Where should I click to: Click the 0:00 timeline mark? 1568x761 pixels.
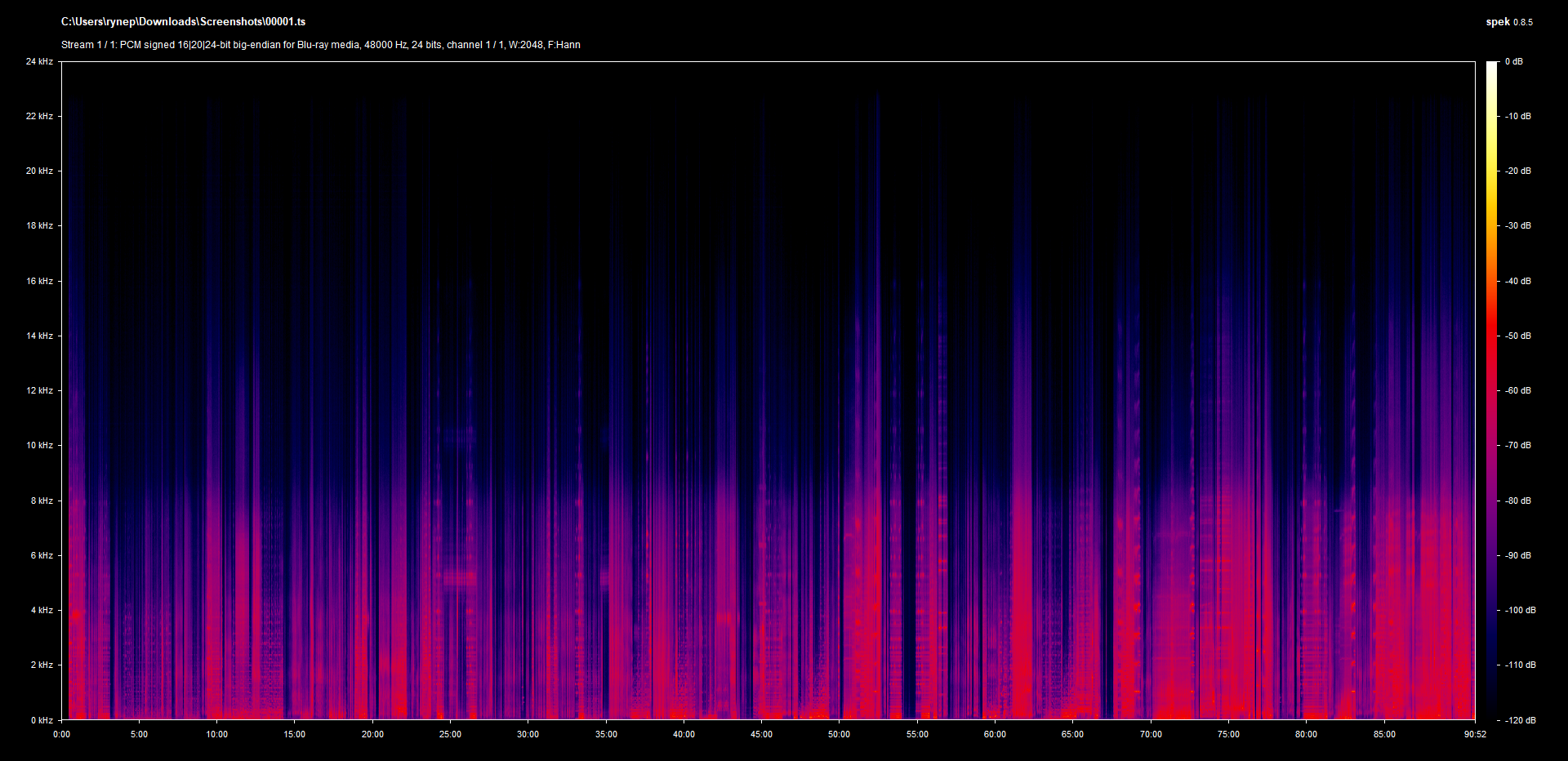tap(60, 734)
